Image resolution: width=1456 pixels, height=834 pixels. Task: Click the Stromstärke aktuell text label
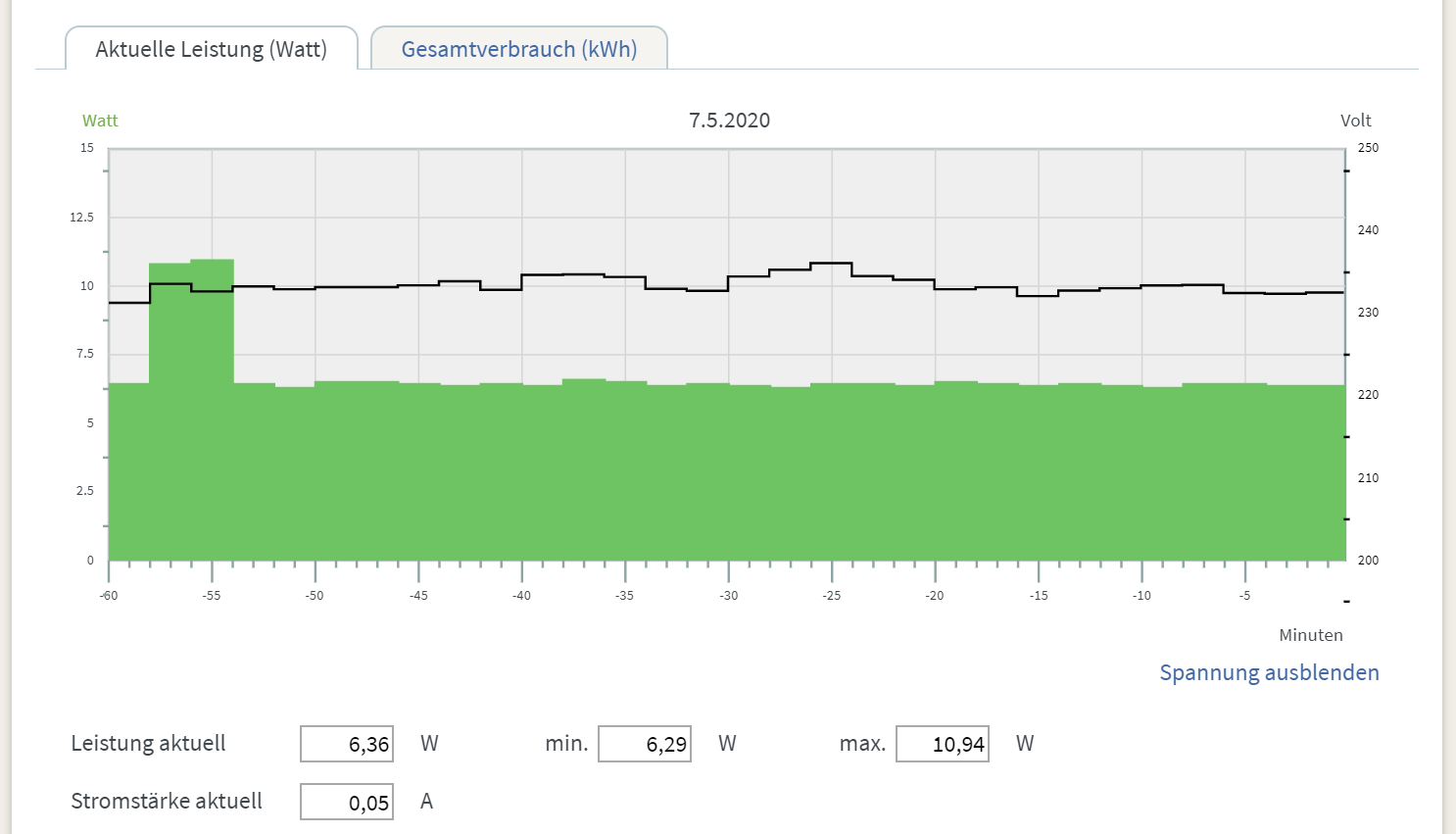pyautogui.click(x=167, y=801)
